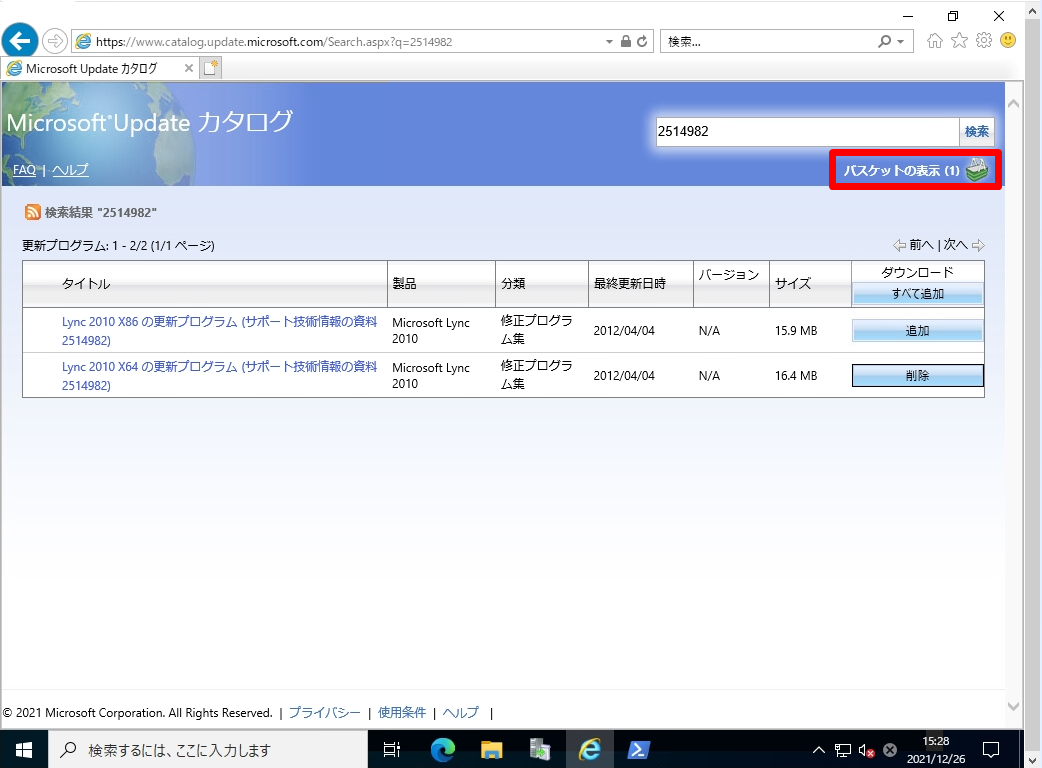The image size is (1042, 768).
Task: Click 追加 for the Lync 2010 X86 update
Action: coord(918,331)
